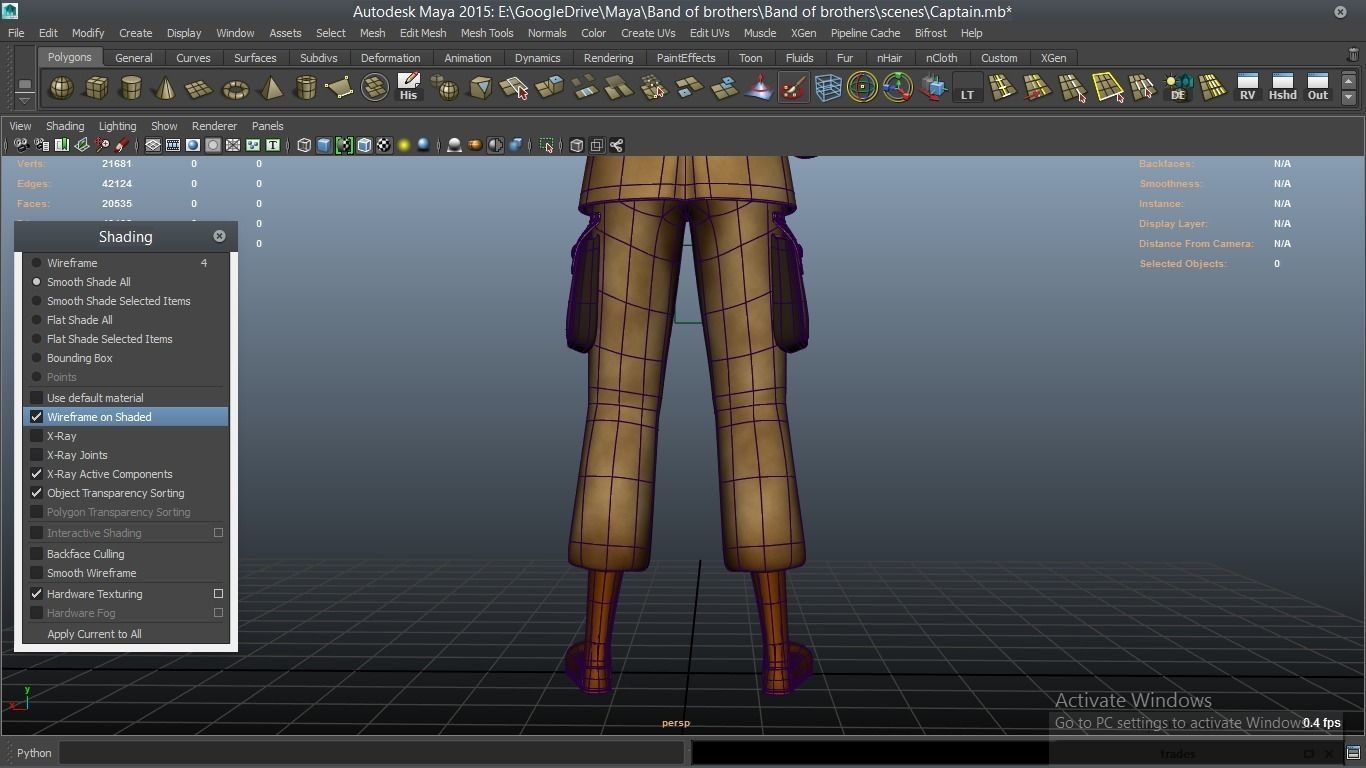Open the Panels menu

[x=267, y=126]
